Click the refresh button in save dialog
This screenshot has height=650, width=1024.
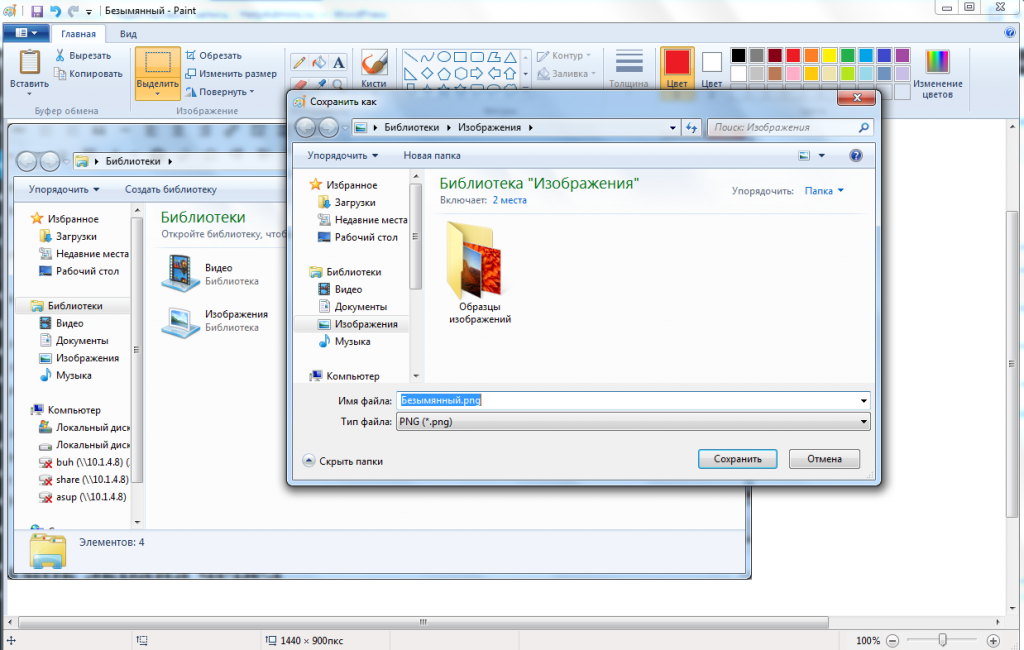click(692, 127)
